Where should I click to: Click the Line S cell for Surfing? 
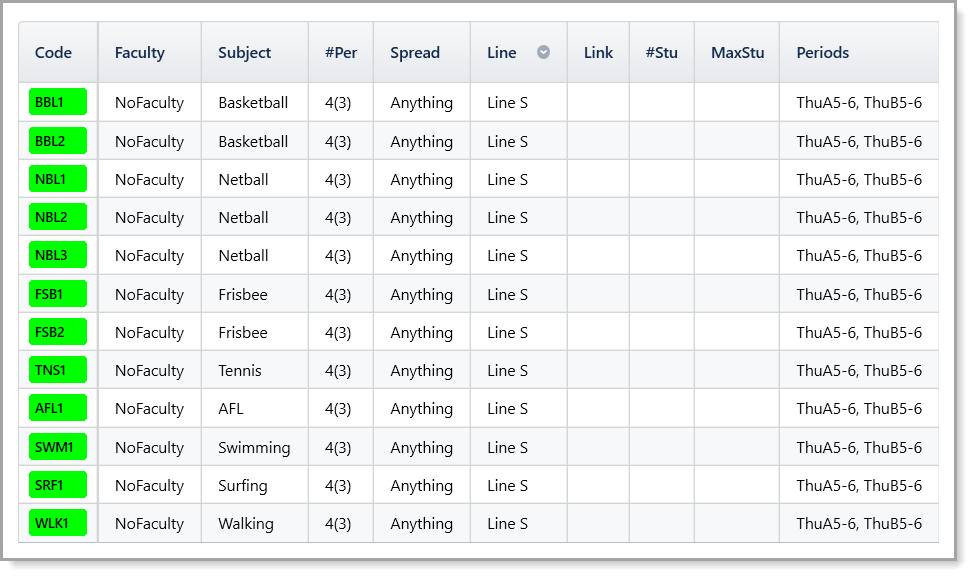coord(508,486)
